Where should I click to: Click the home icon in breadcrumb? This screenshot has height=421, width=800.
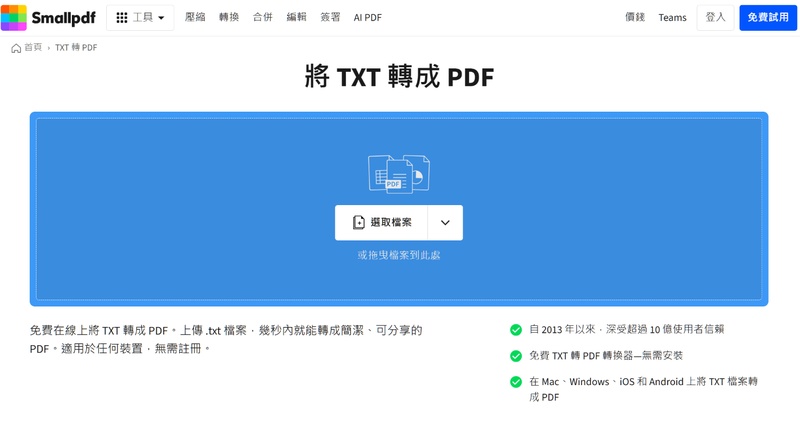pyautogui.click(x=16, y=48)
